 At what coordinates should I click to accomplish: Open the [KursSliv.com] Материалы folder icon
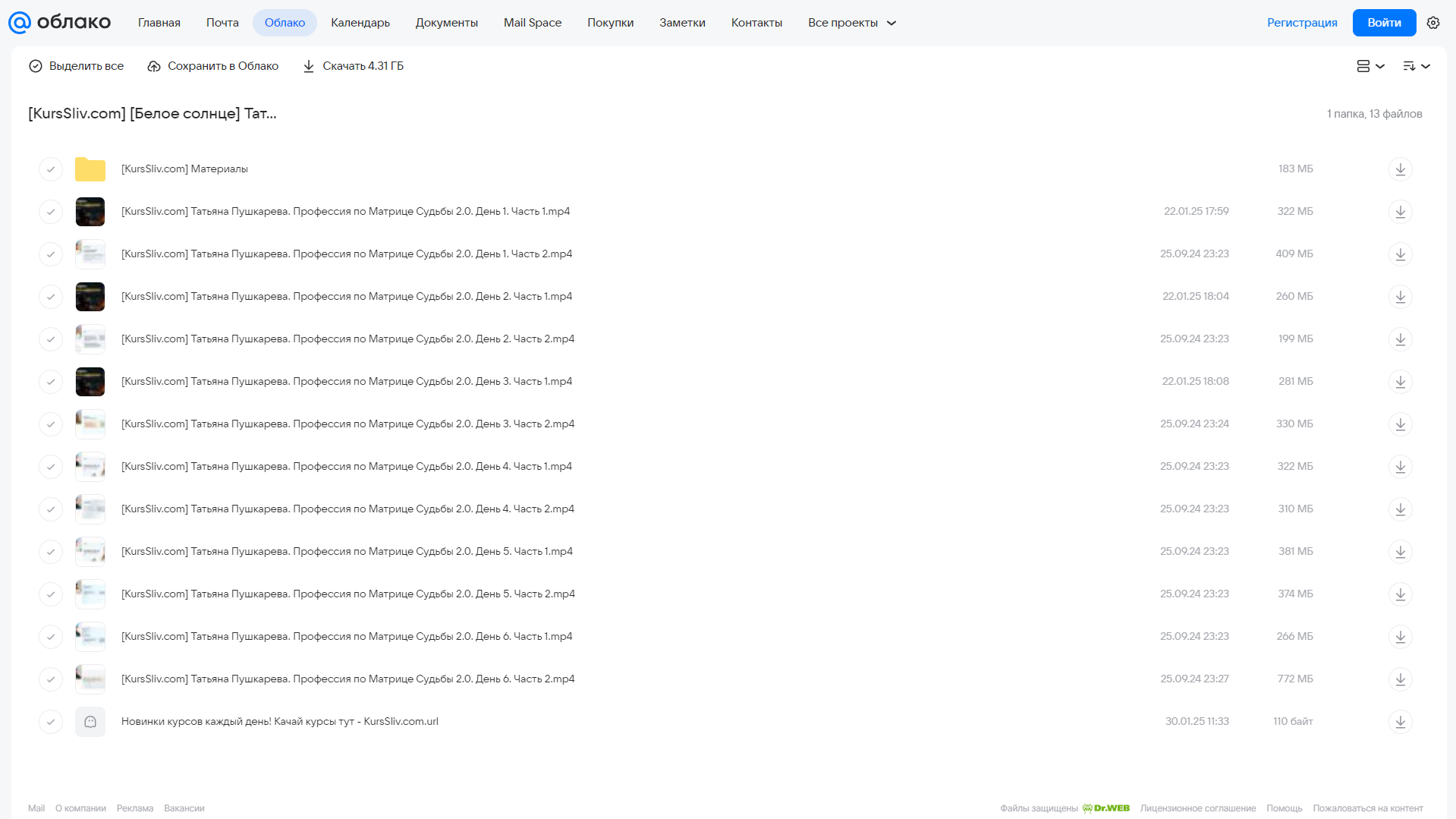click(x=90, y=169)
